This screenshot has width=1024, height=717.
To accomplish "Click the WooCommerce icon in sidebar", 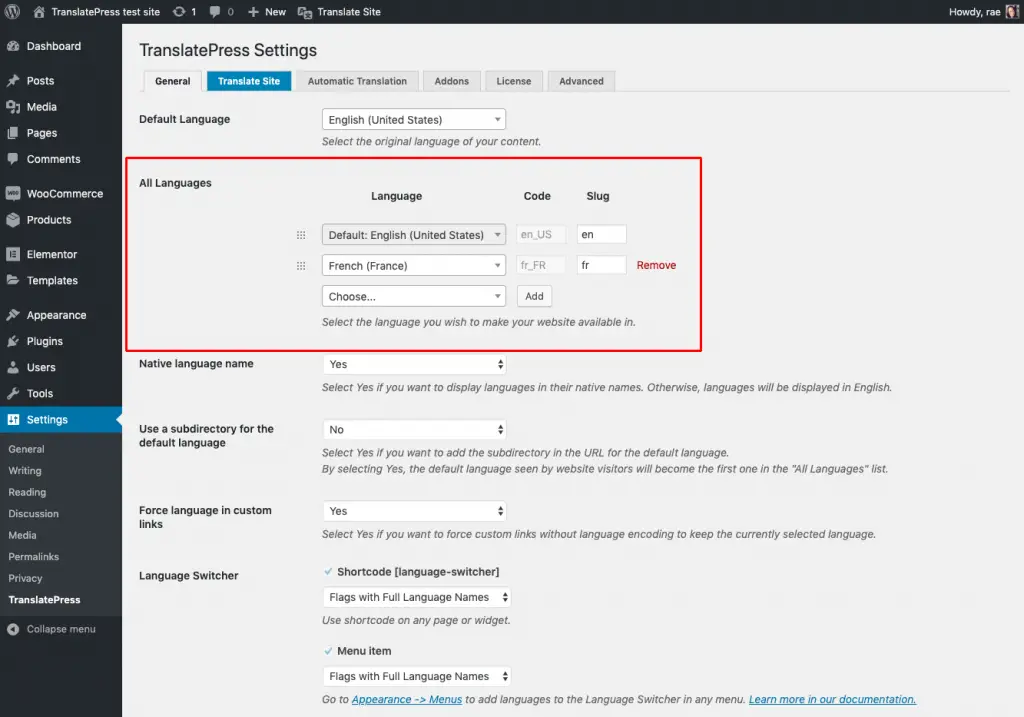I will tap(13, 194).
